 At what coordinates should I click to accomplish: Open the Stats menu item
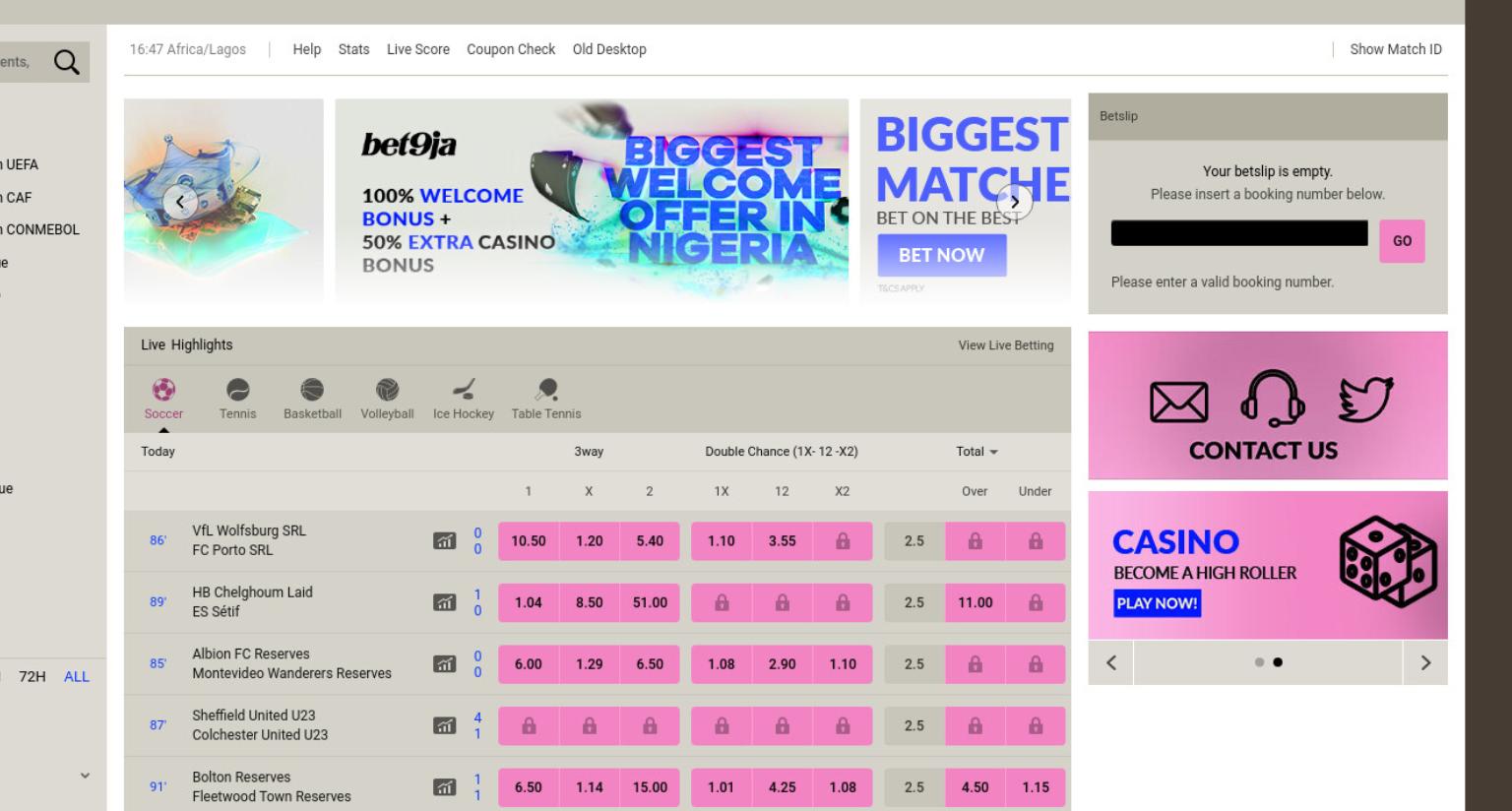click(x=353, y=49)
